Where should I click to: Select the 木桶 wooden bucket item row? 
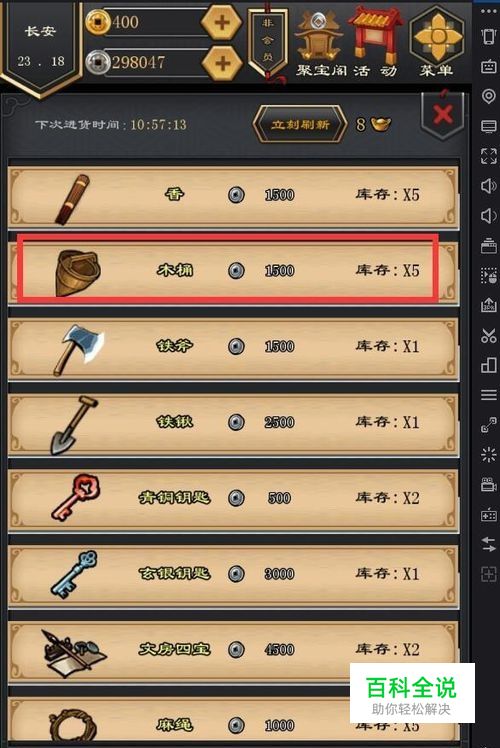pyautogui.click(x=233, y=271)
